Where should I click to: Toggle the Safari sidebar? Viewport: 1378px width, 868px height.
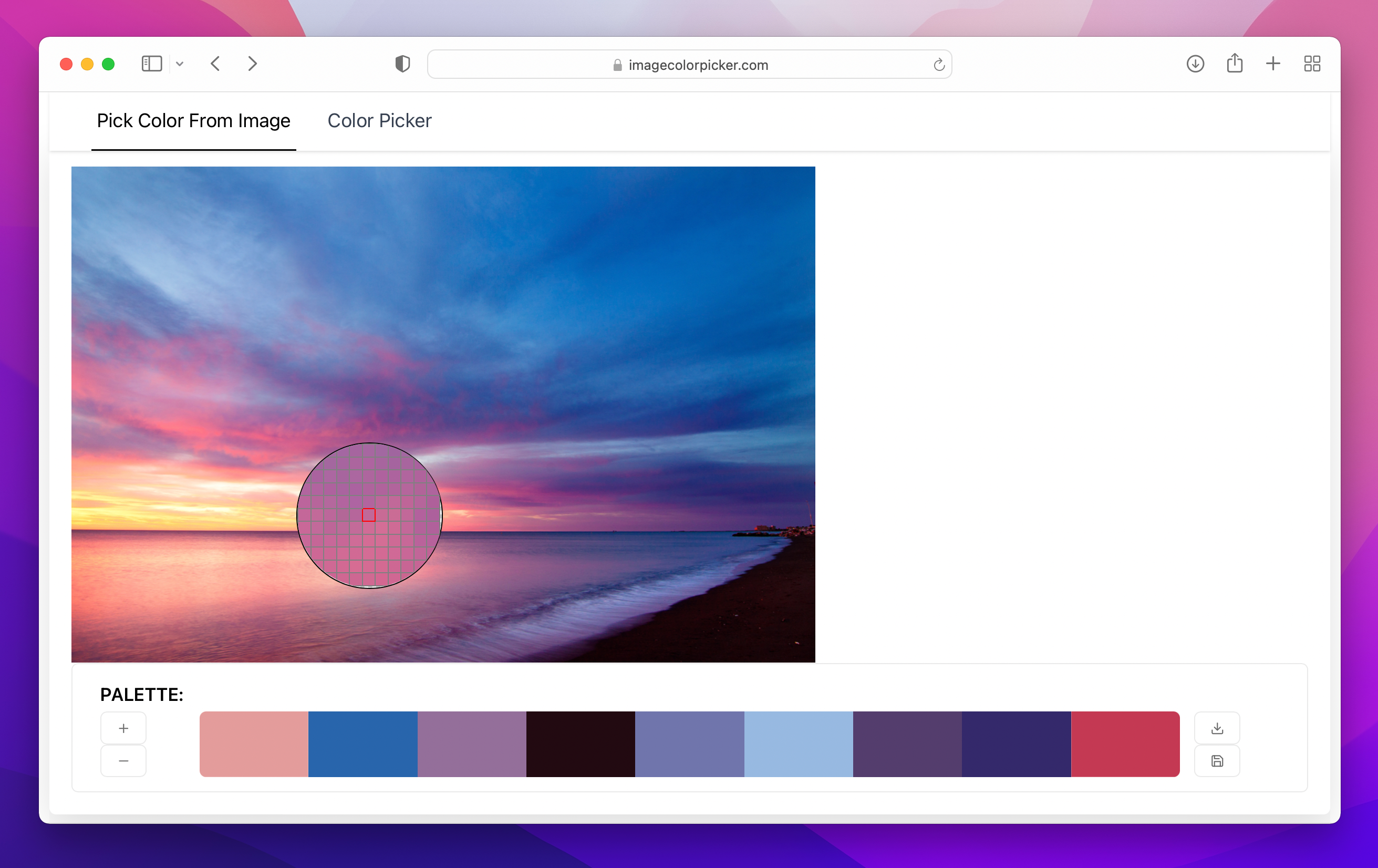[152, 64]
